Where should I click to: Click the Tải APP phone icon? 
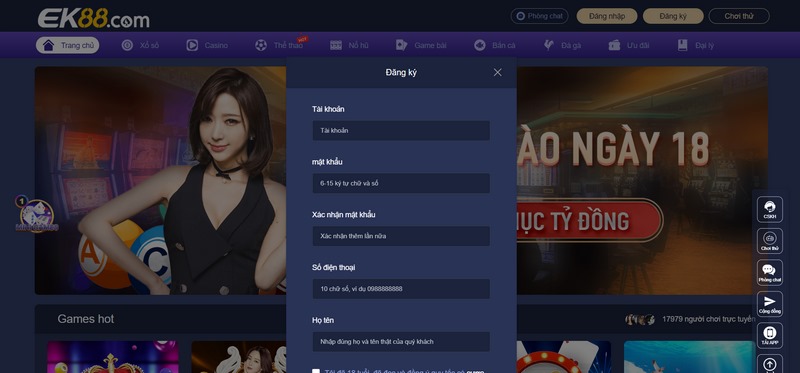click(769, 335)
